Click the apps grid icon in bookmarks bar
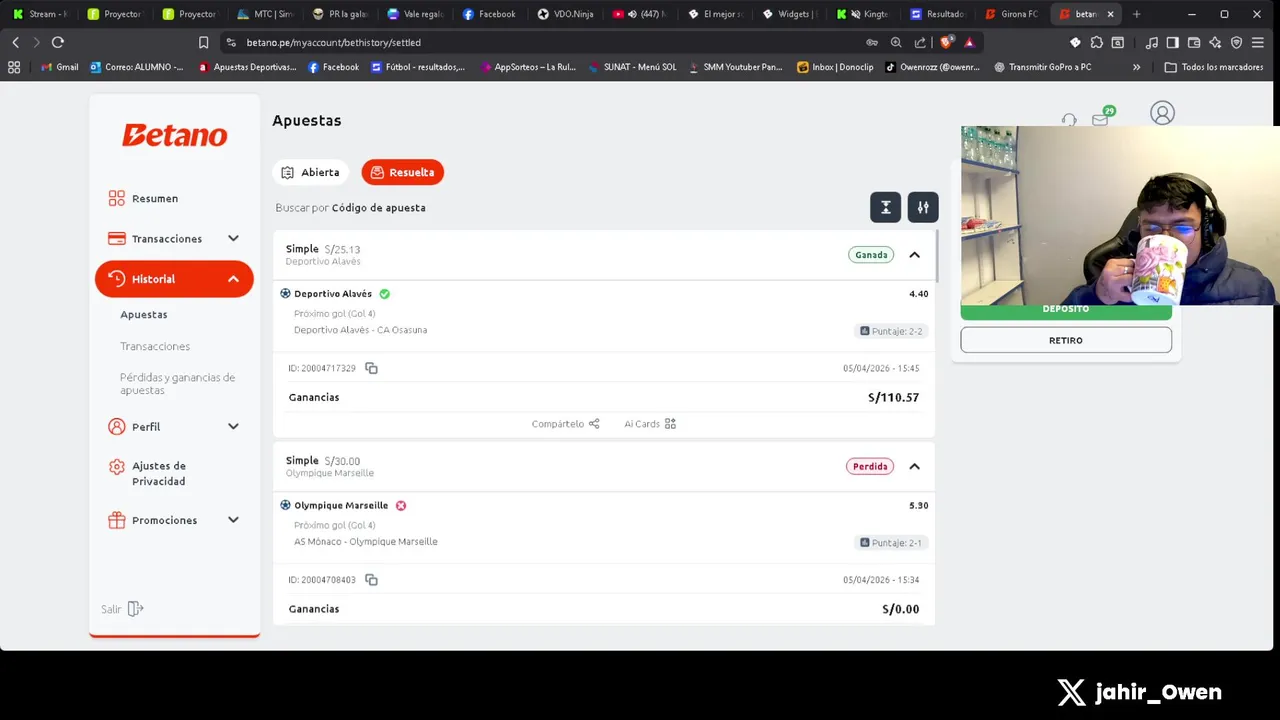 coord(14,67)
